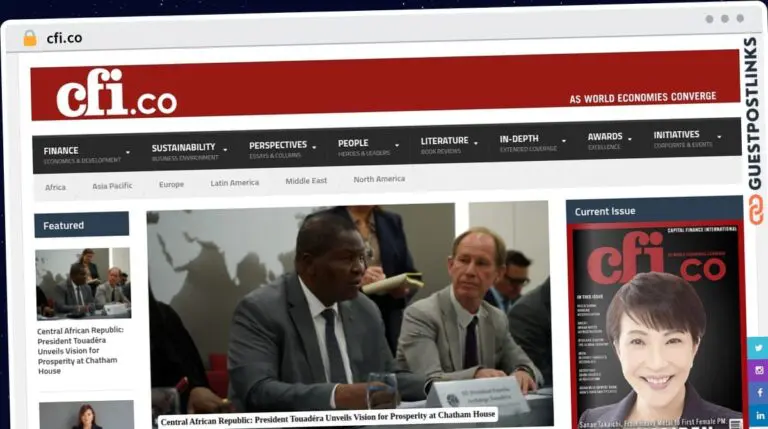Viewport: 768px width, 429px height.
Task: Open the Central African Republic featured article link
Action: 82,349
